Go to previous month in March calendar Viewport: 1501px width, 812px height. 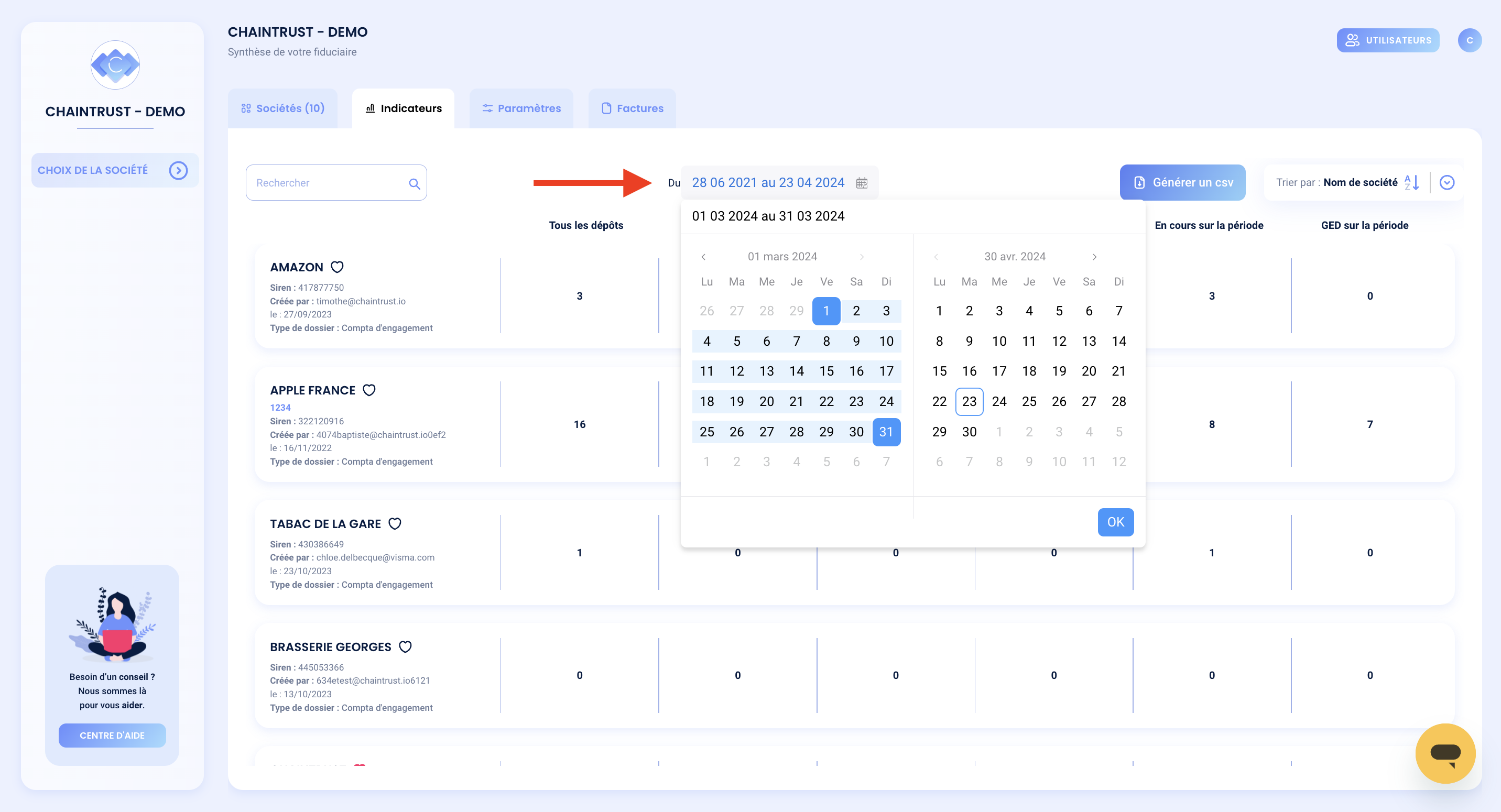click(x=703, y=257)
